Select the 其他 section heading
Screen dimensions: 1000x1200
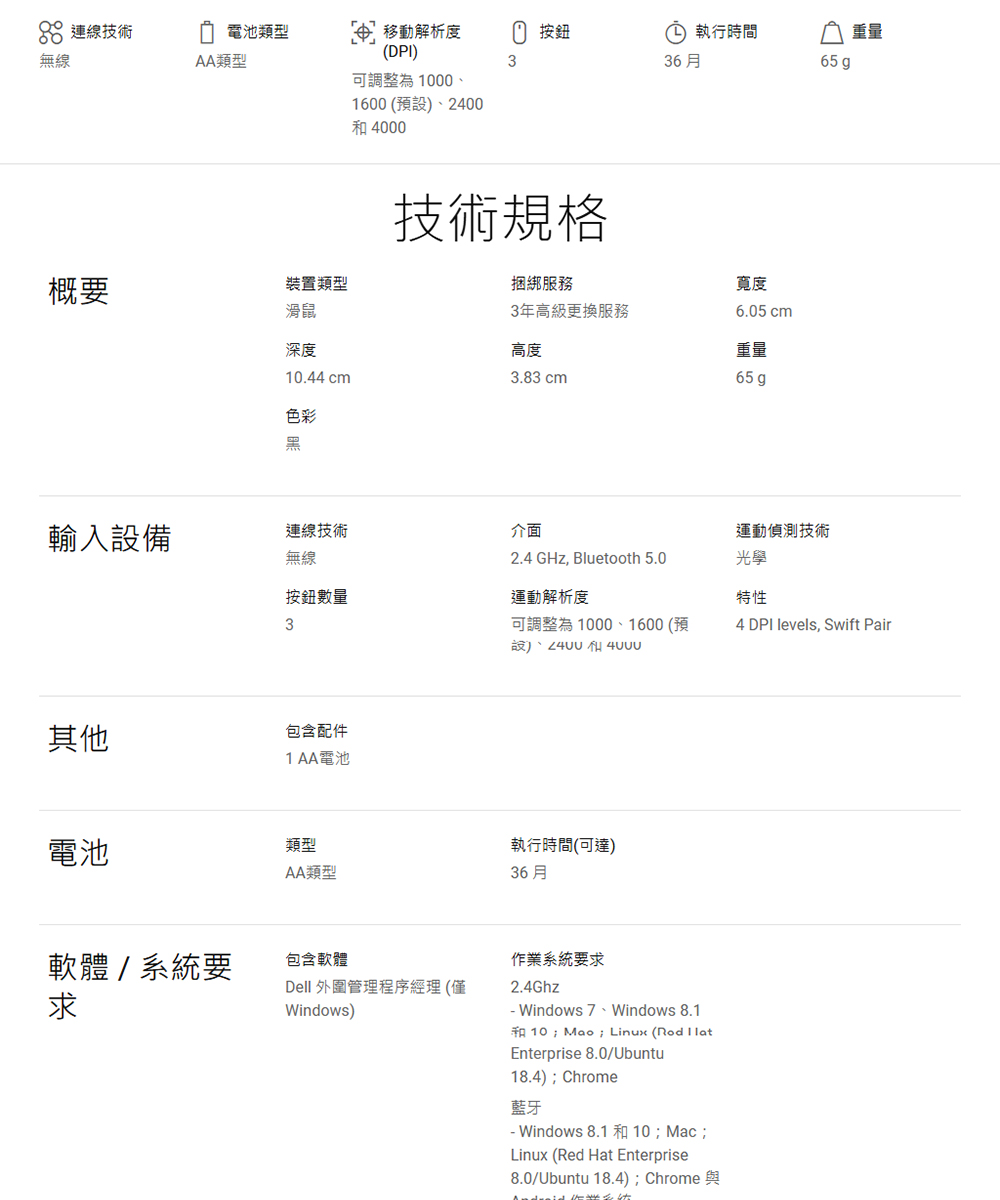79,738
